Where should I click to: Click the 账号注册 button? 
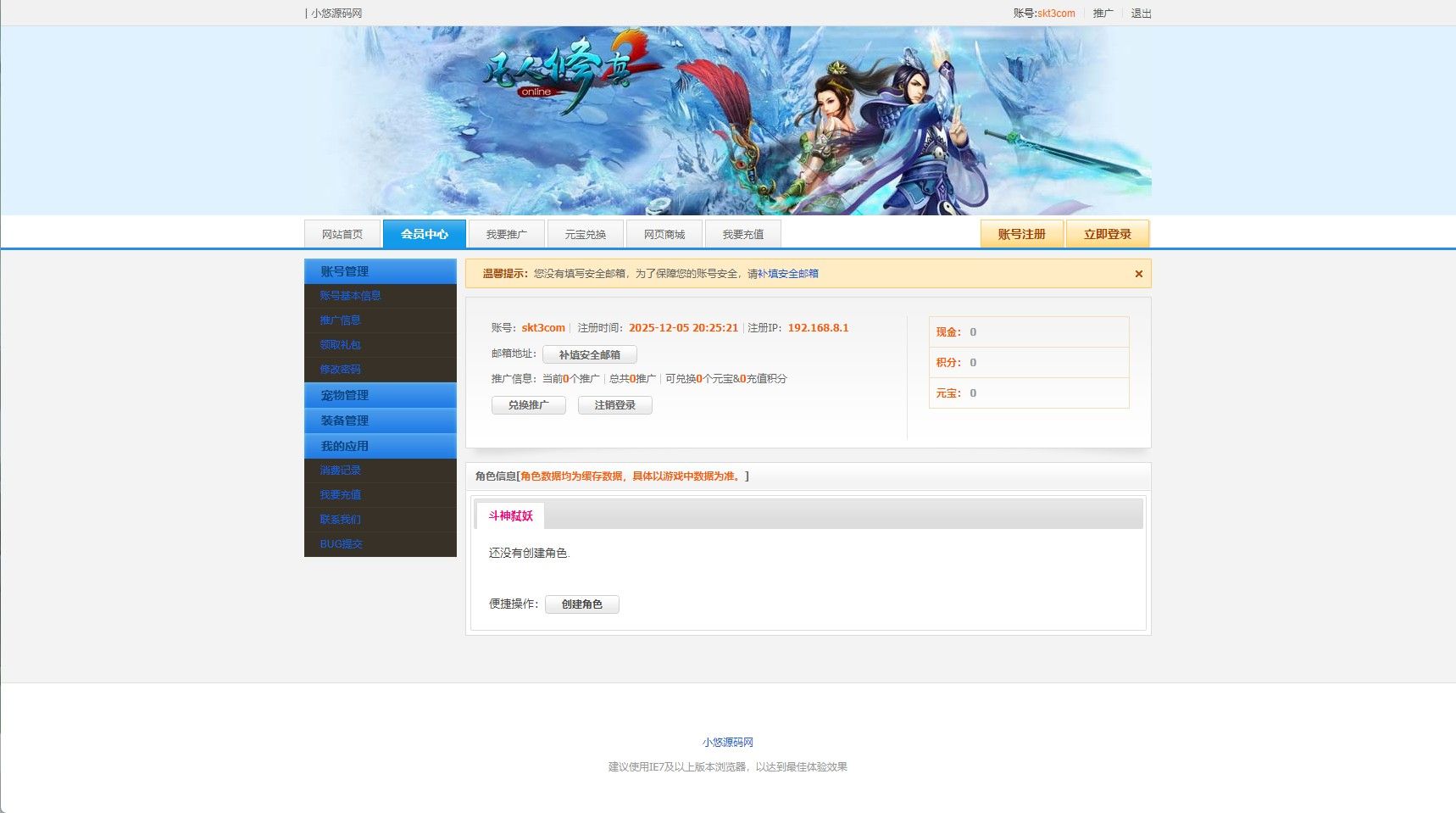click(1021, 233)
